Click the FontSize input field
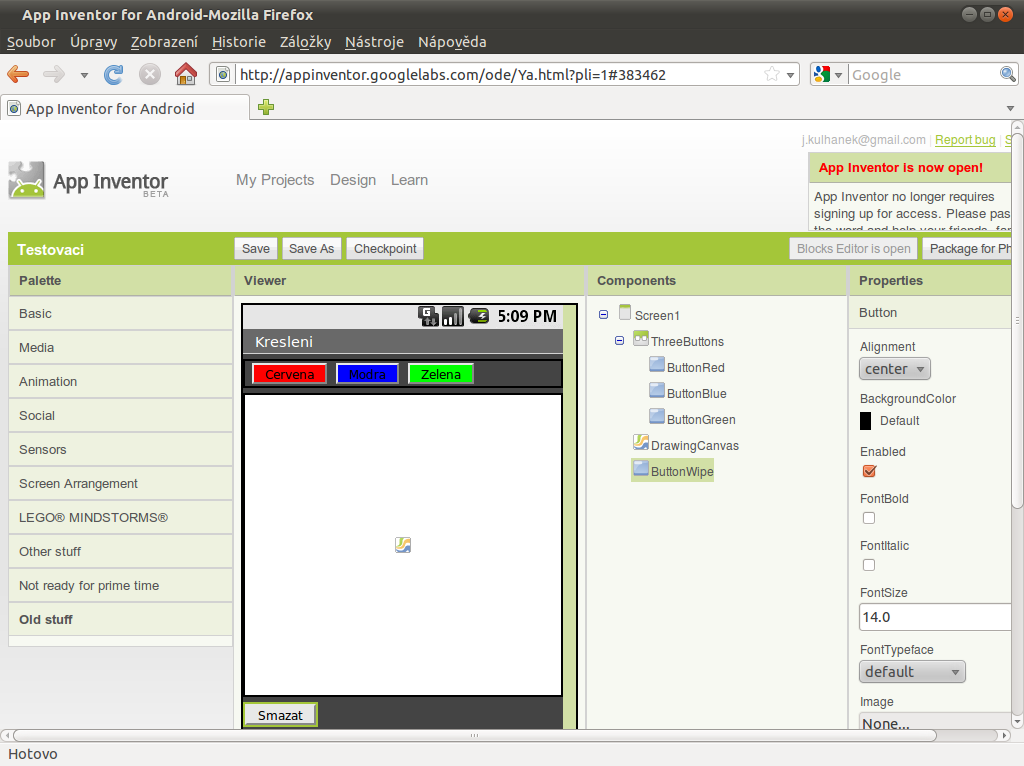The height and width of the screenshot is (766, 1024). [x=935, y=617]
